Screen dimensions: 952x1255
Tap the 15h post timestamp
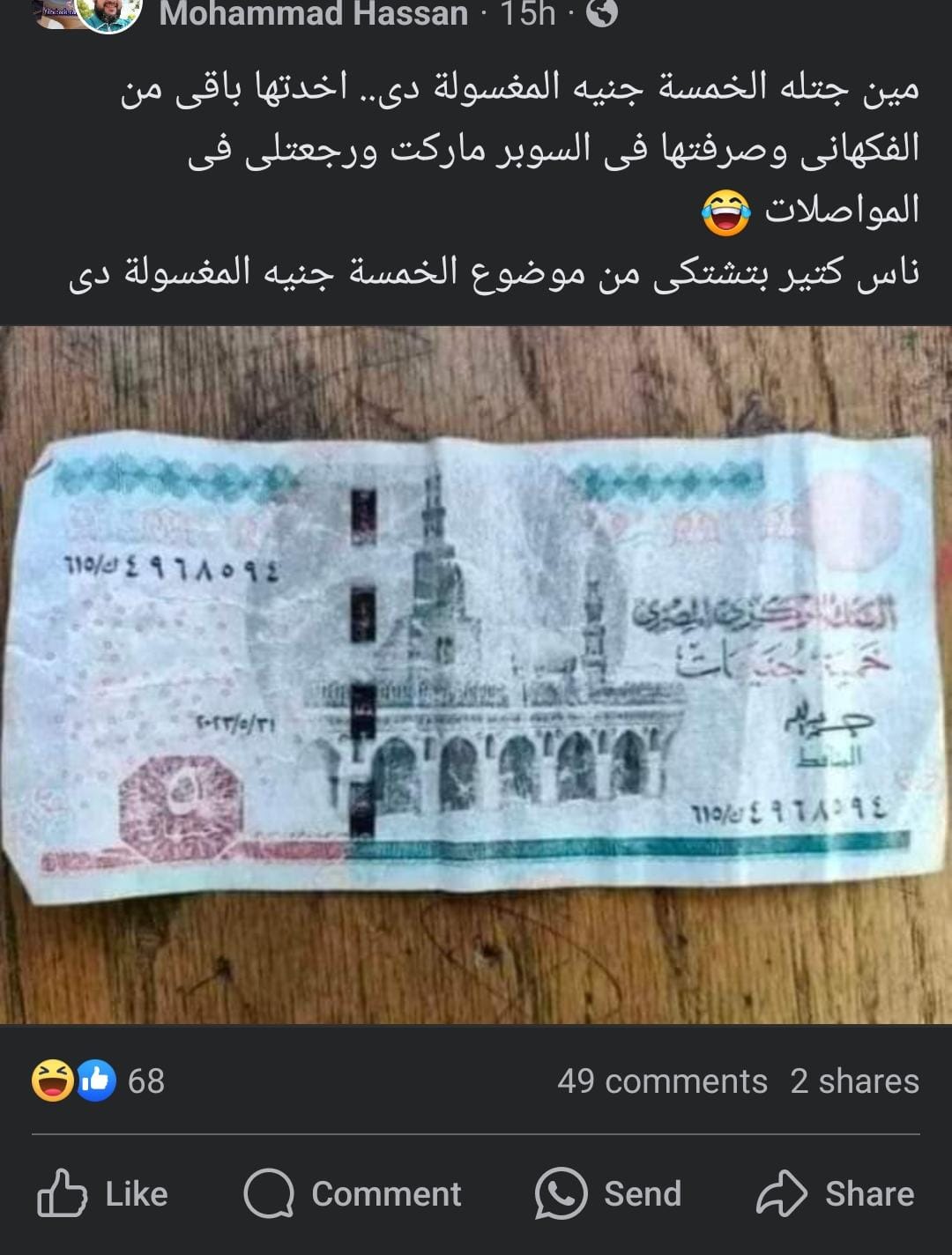[x=528, y=13]
